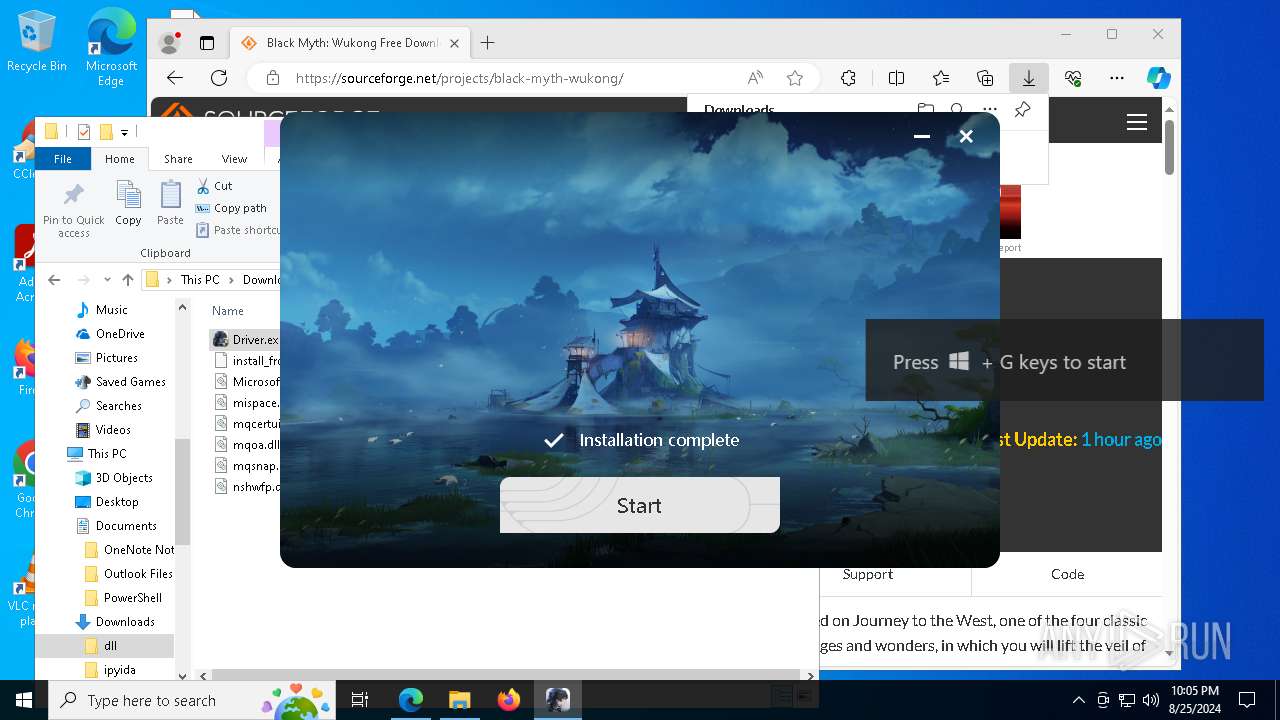Open the Explorer recent locations dropdown
Screen dimensions: 1280x720
pyautogui.click(x=106, y=280)
